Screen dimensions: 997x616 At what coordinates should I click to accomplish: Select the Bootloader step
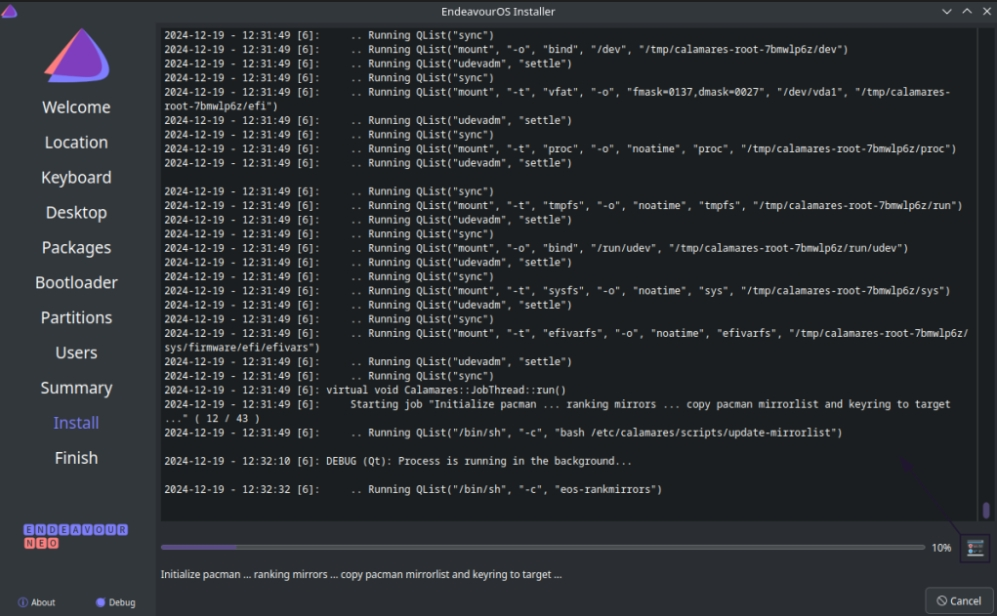[76, 282]
